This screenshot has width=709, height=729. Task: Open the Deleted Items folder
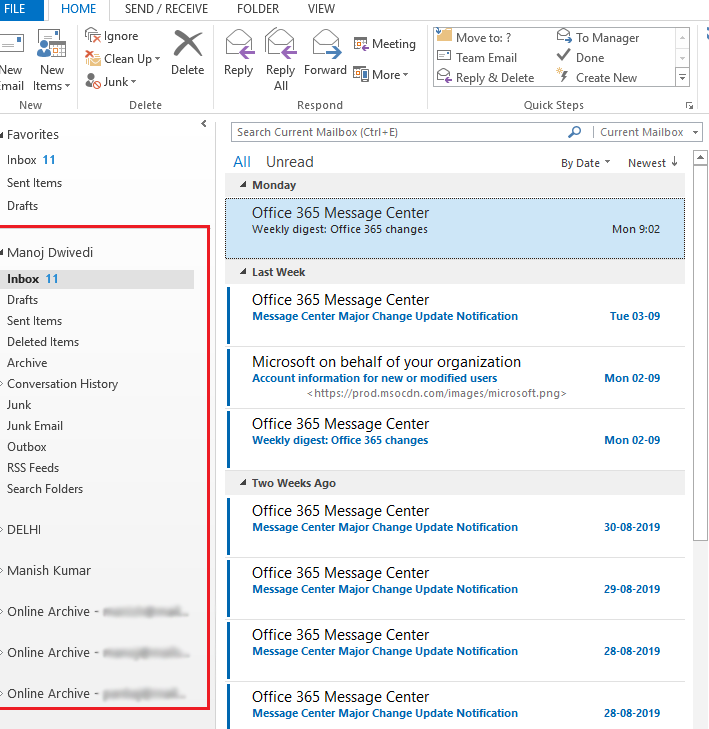(43, 342)
